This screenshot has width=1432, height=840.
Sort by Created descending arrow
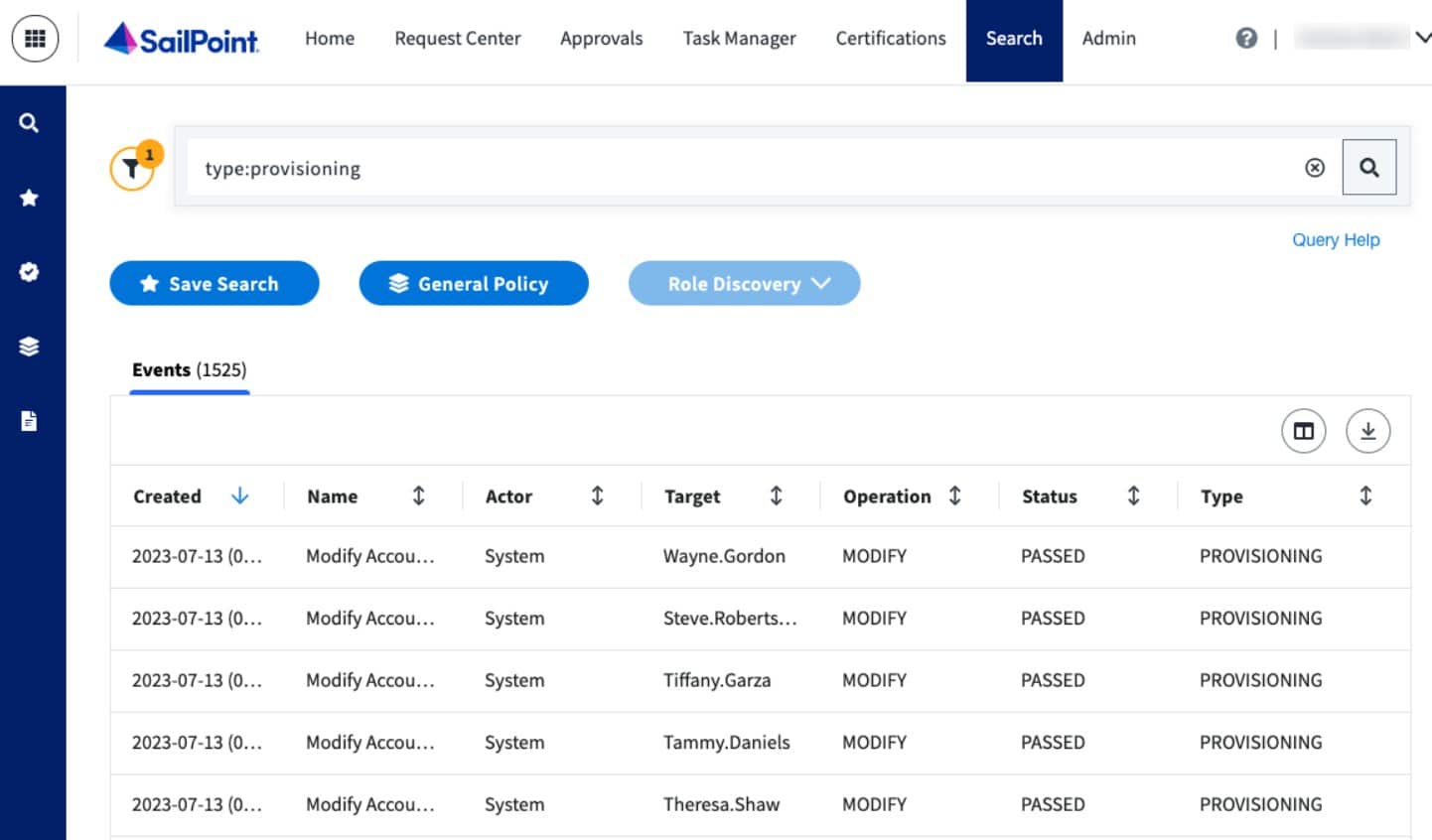240,495
